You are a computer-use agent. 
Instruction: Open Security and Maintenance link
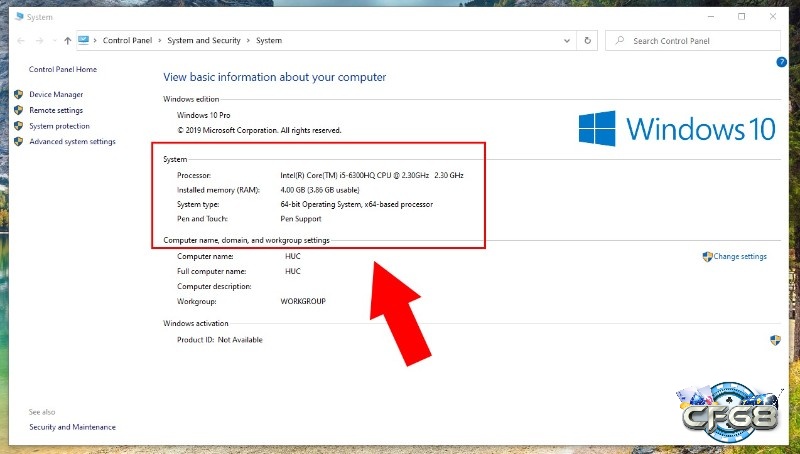pyautogui.click(x=72, y=427)
